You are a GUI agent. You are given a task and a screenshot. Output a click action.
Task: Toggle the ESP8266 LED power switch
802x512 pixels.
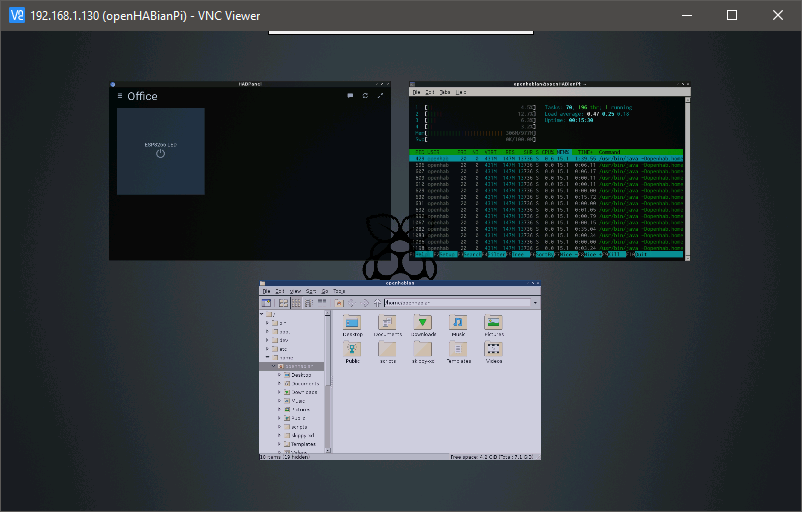coord(160,154)
